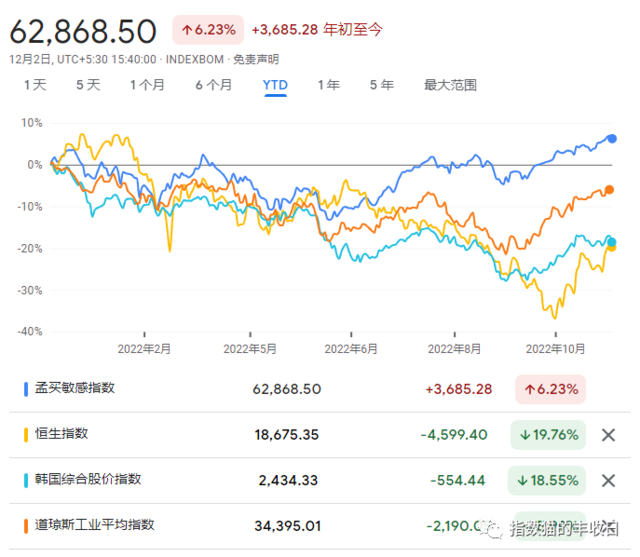The image size is (640, 557).
Task: Click the 62,868.50 value in table row
Action: [287, 389]
